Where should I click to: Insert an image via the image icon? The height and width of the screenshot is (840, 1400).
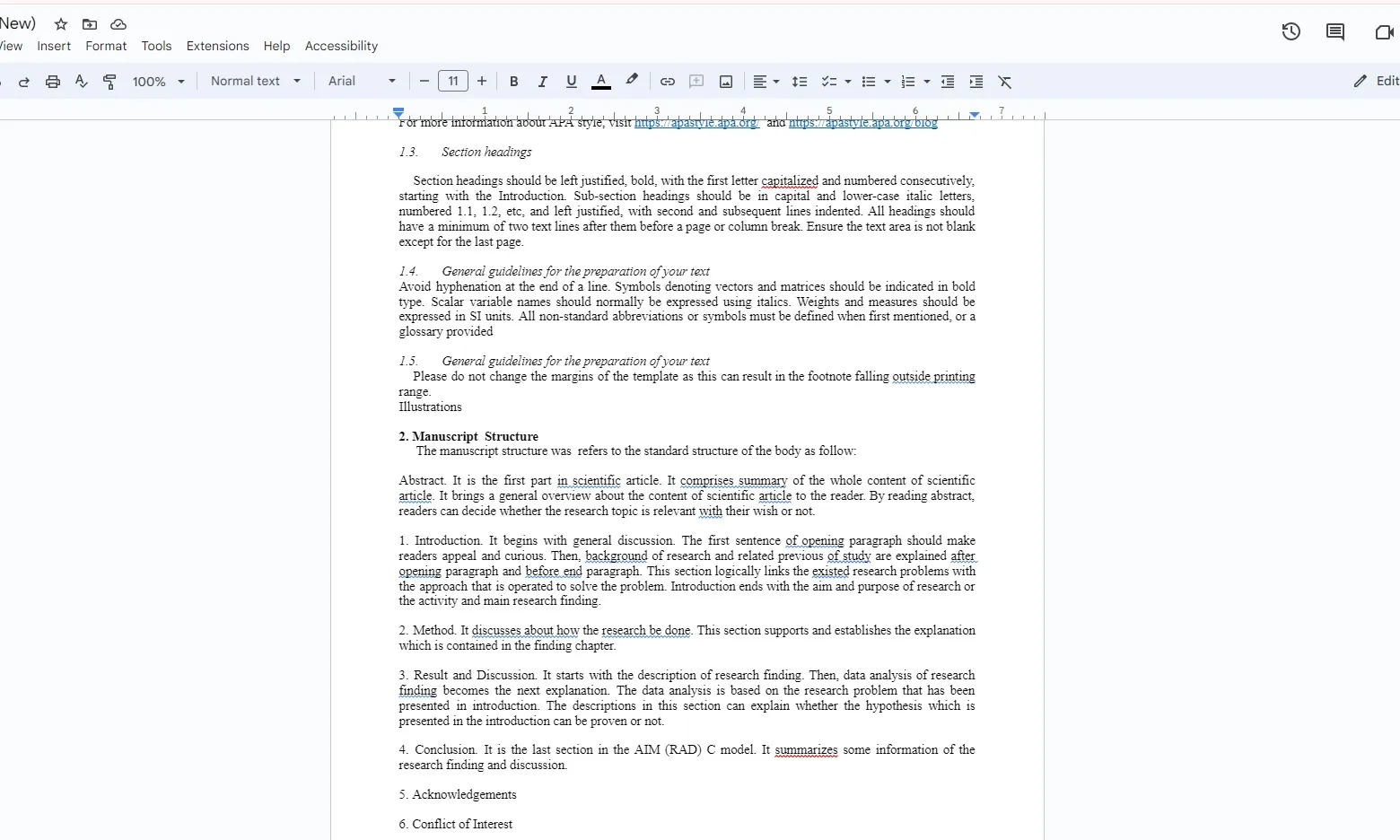725,82
